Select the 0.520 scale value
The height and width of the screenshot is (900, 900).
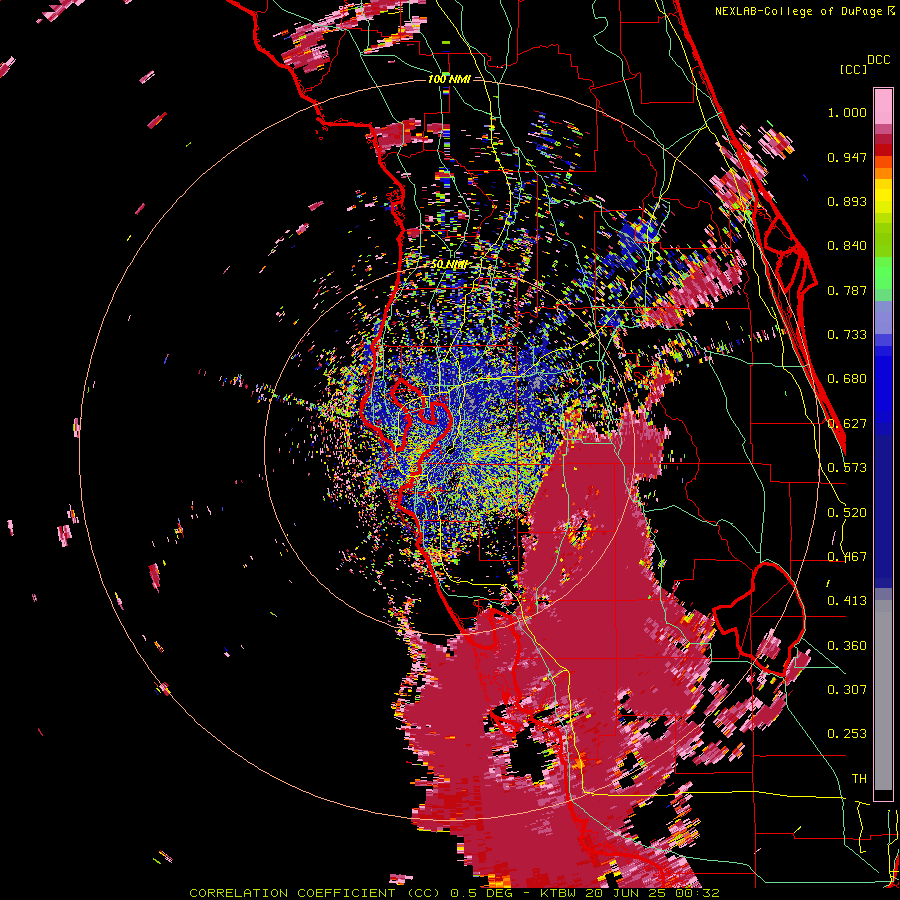847,513
